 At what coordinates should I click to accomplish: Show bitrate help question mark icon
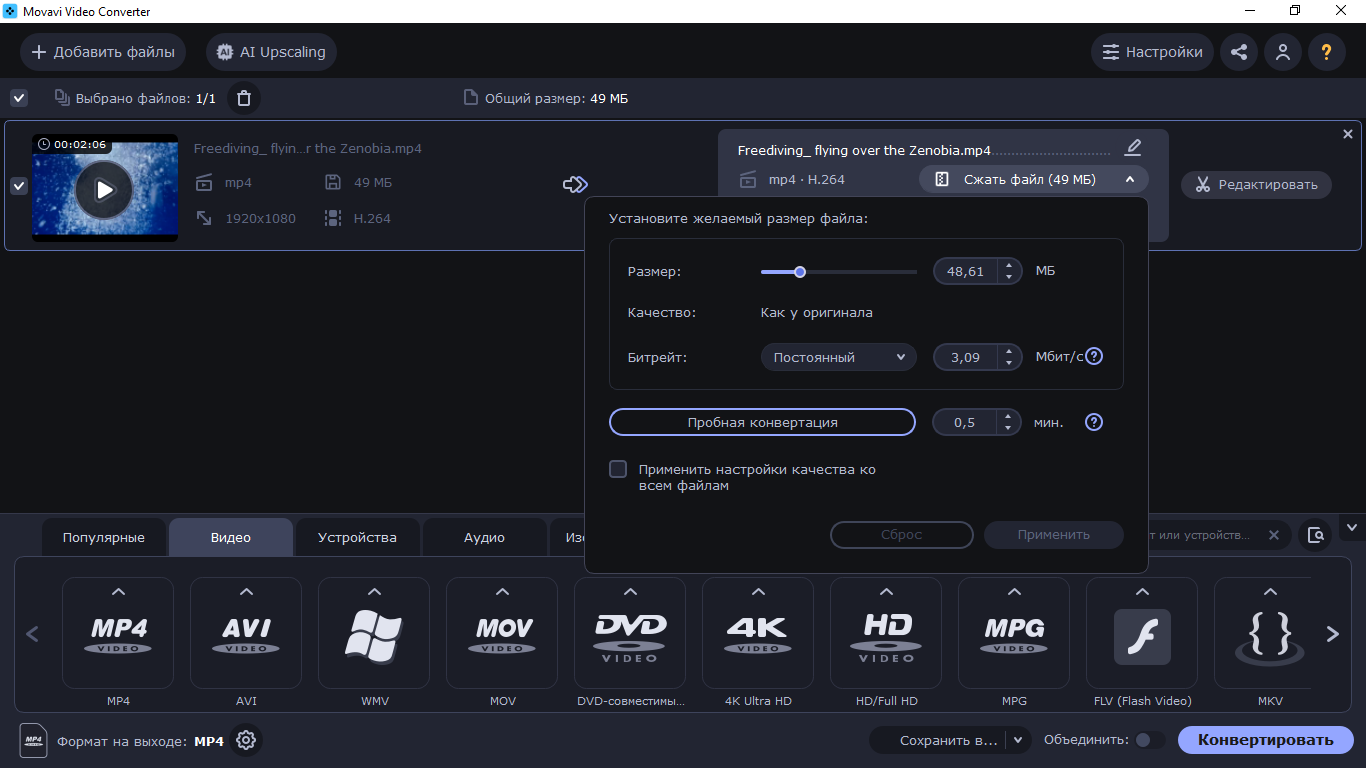(x=1094, y=357)
